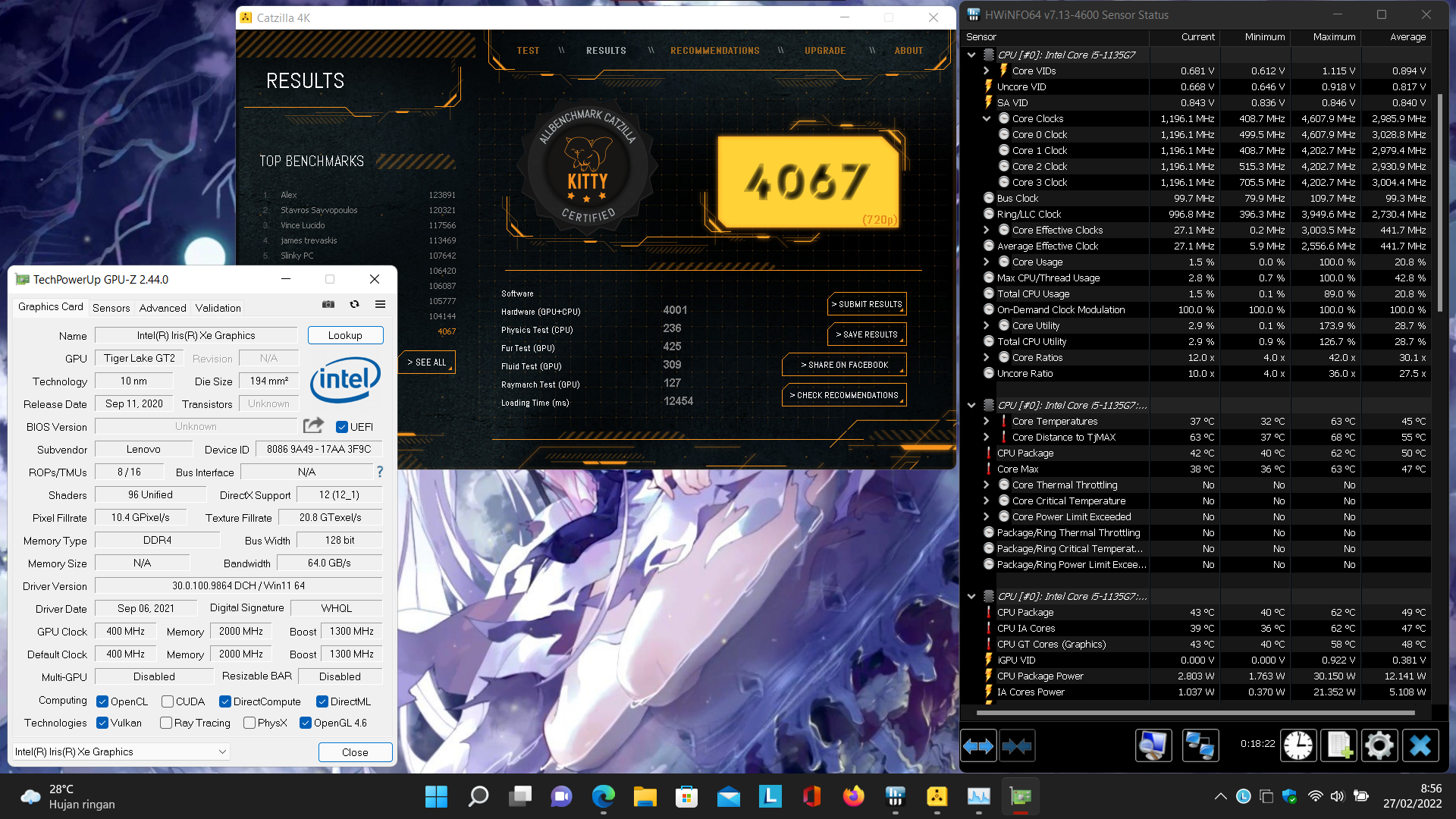Open Catzilla UPGRADE tab
1456x819 pixels.
tap(825, 51)
